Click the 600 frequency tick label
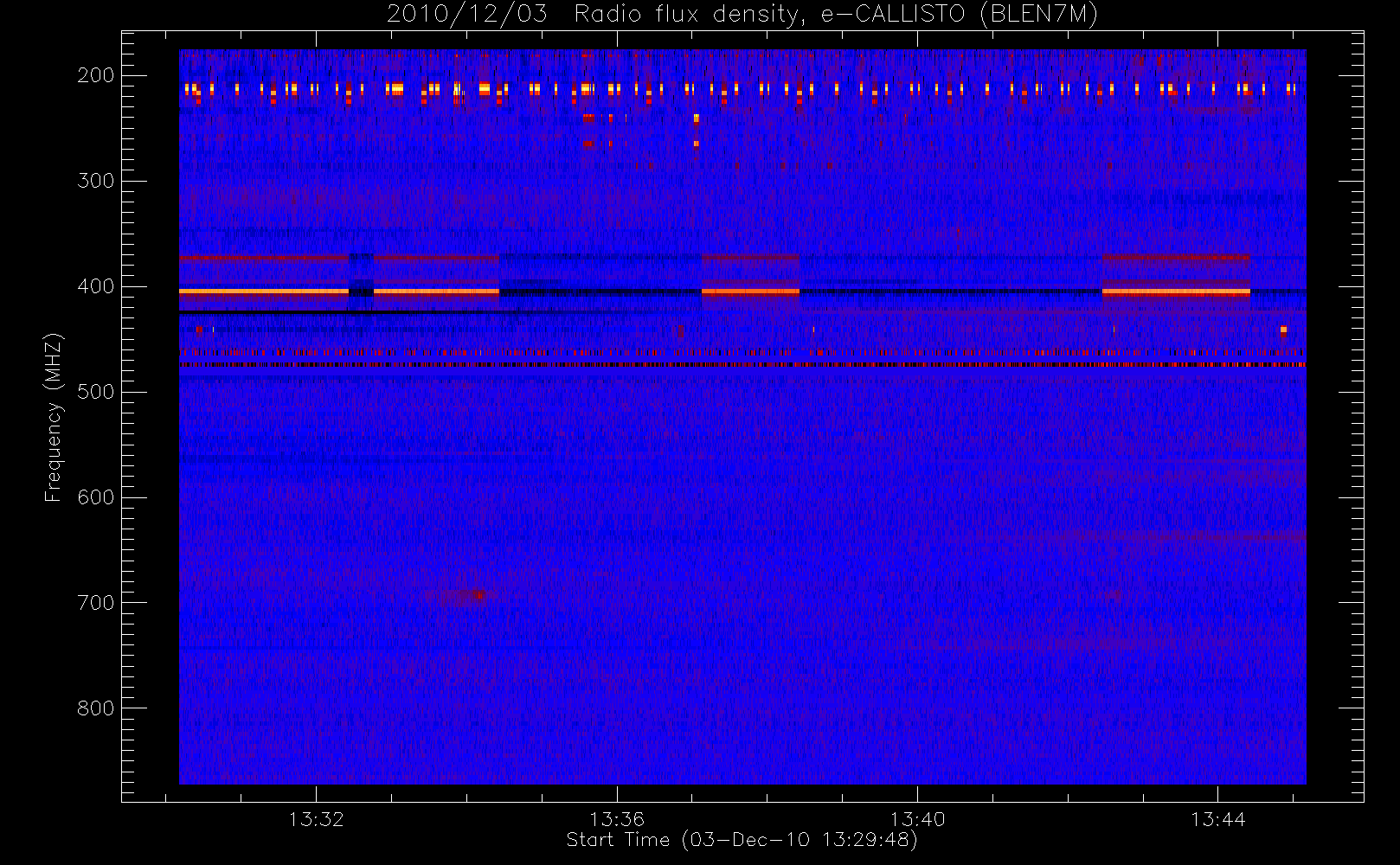 point(96,497)
